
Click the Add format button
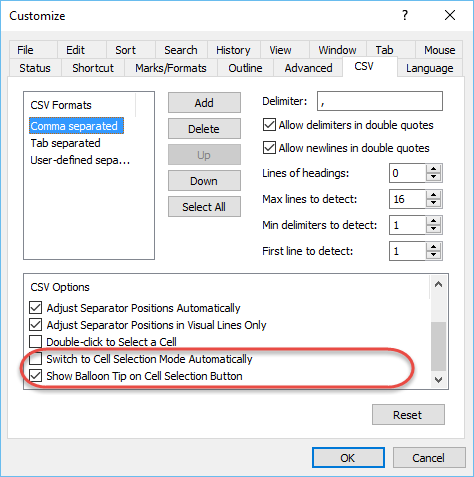click(204, 103)
